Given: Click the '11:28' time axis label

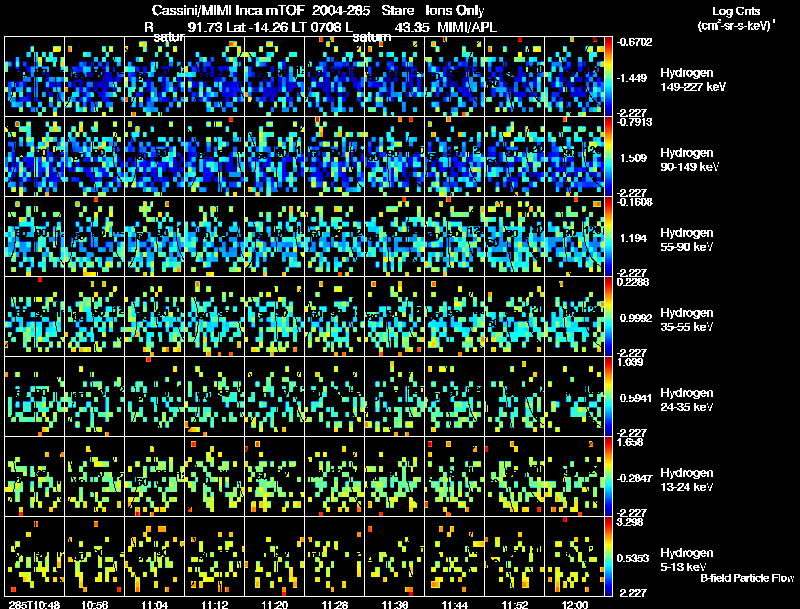Looking at the screenshot, I should click(335, 604).
